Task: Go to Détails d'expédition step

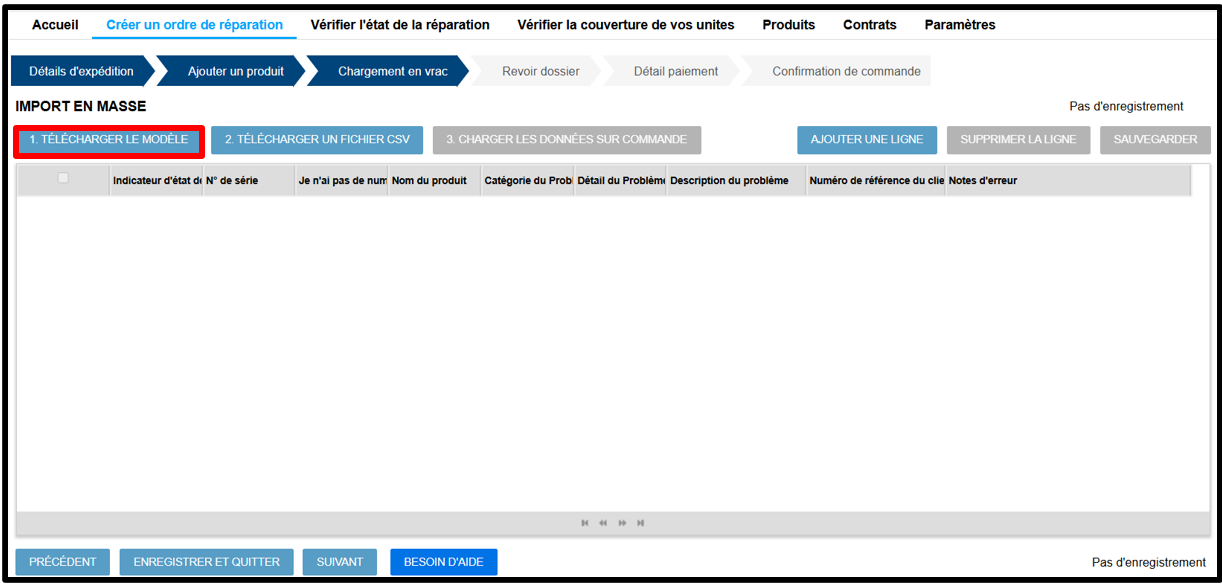Action: point(82,71)
